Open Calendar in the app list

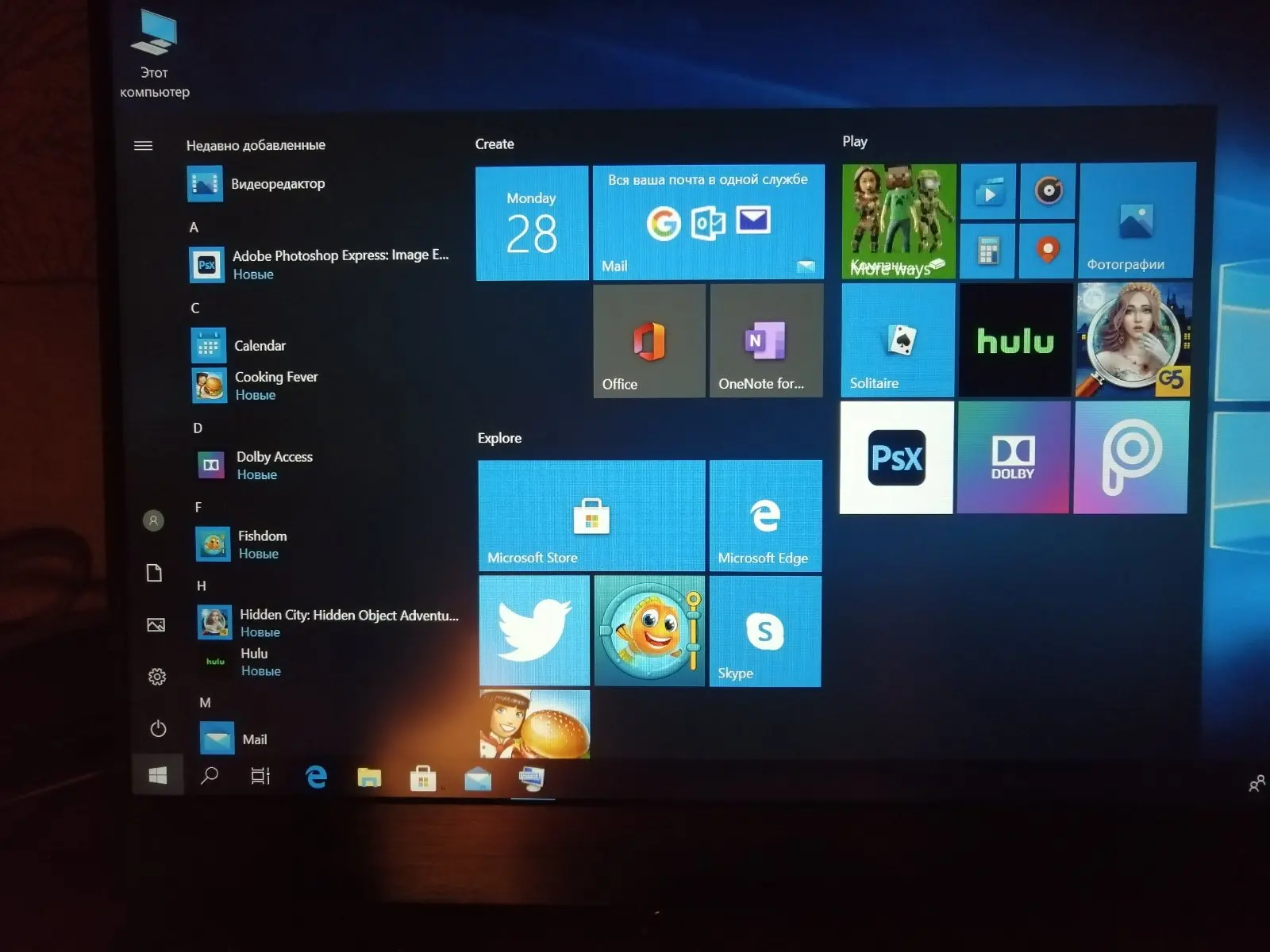[x=324, y=346]
